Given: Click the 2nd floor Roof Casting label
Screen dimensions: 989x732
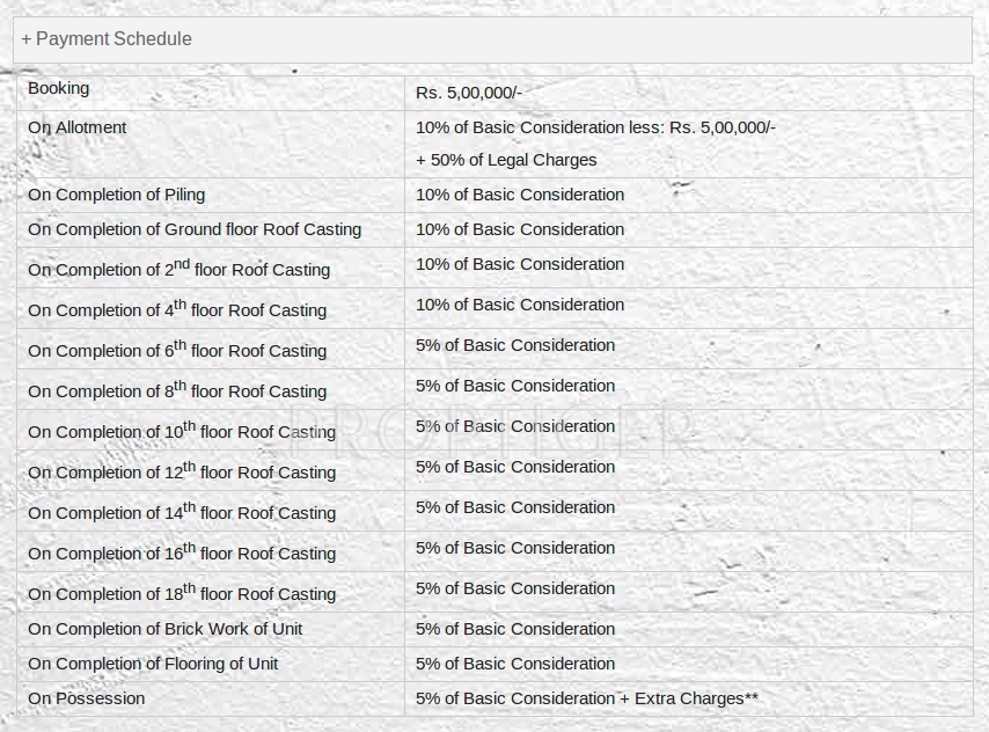Looking at the screenshot, I should click(x=178, y=269).
